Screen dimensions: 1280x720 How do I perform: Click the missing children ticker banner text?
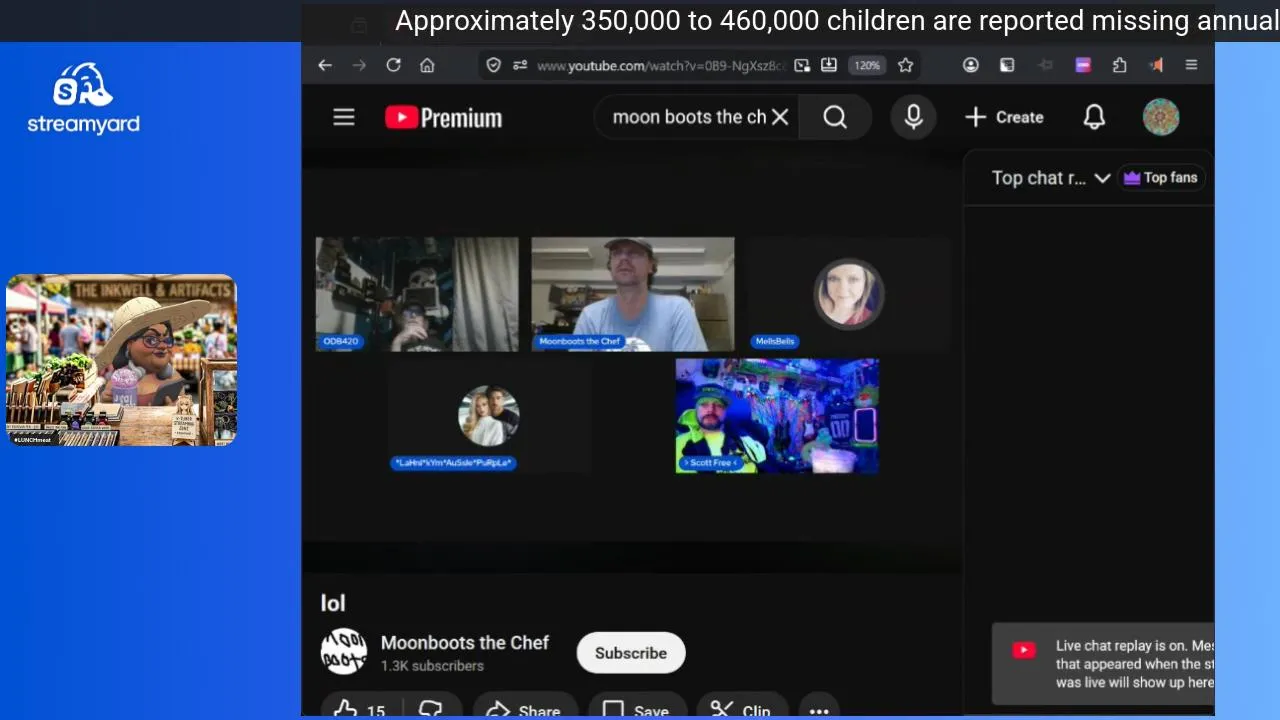(x=836, y=21)
